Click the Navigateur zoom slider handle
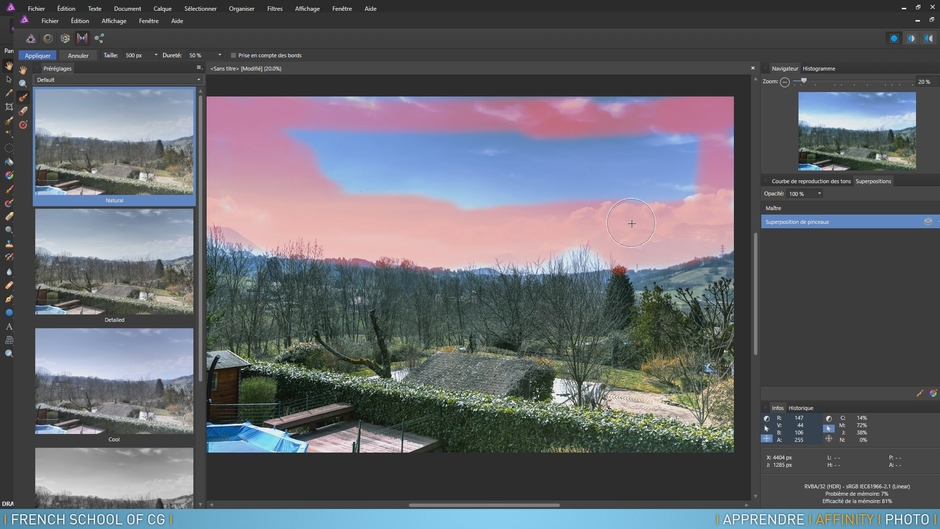 [x=804, y=81]
